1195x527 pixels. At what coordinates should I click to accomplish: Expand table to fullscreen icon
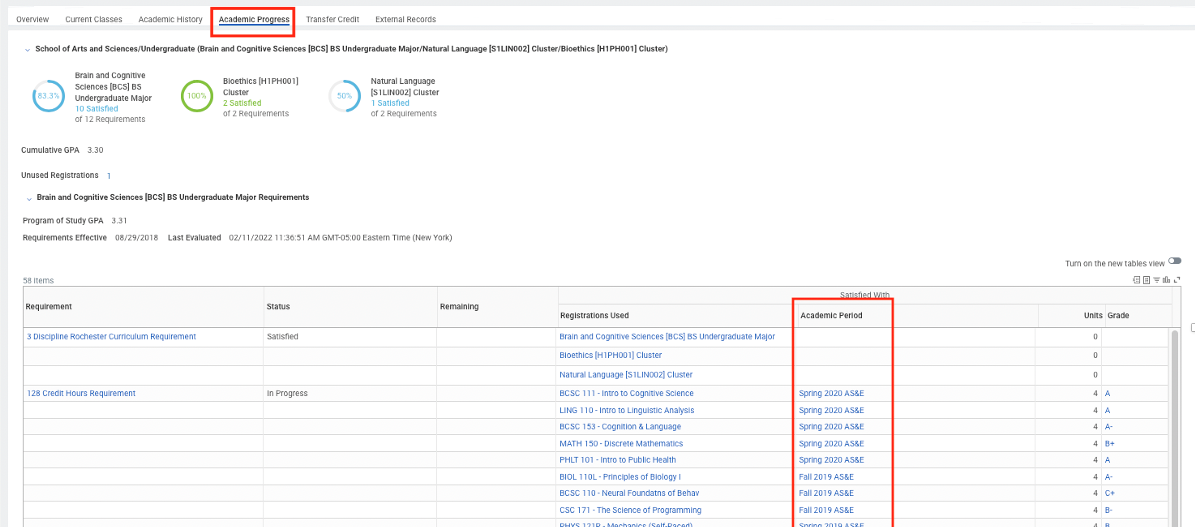pyautogui.click(x=1177, y=280)
